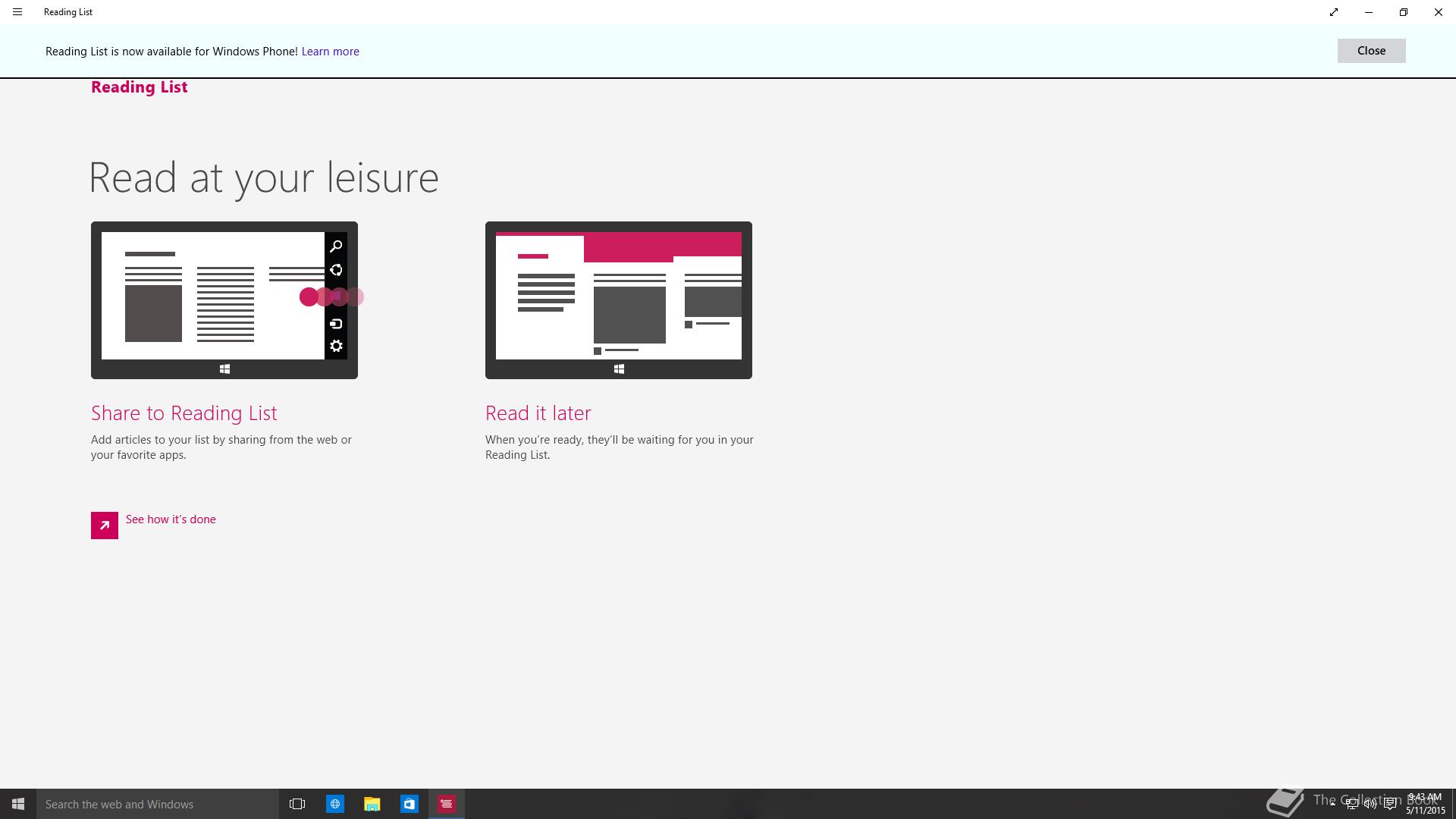
Task: Click the Reading List pink heading
Action: (x=139, y=87)
